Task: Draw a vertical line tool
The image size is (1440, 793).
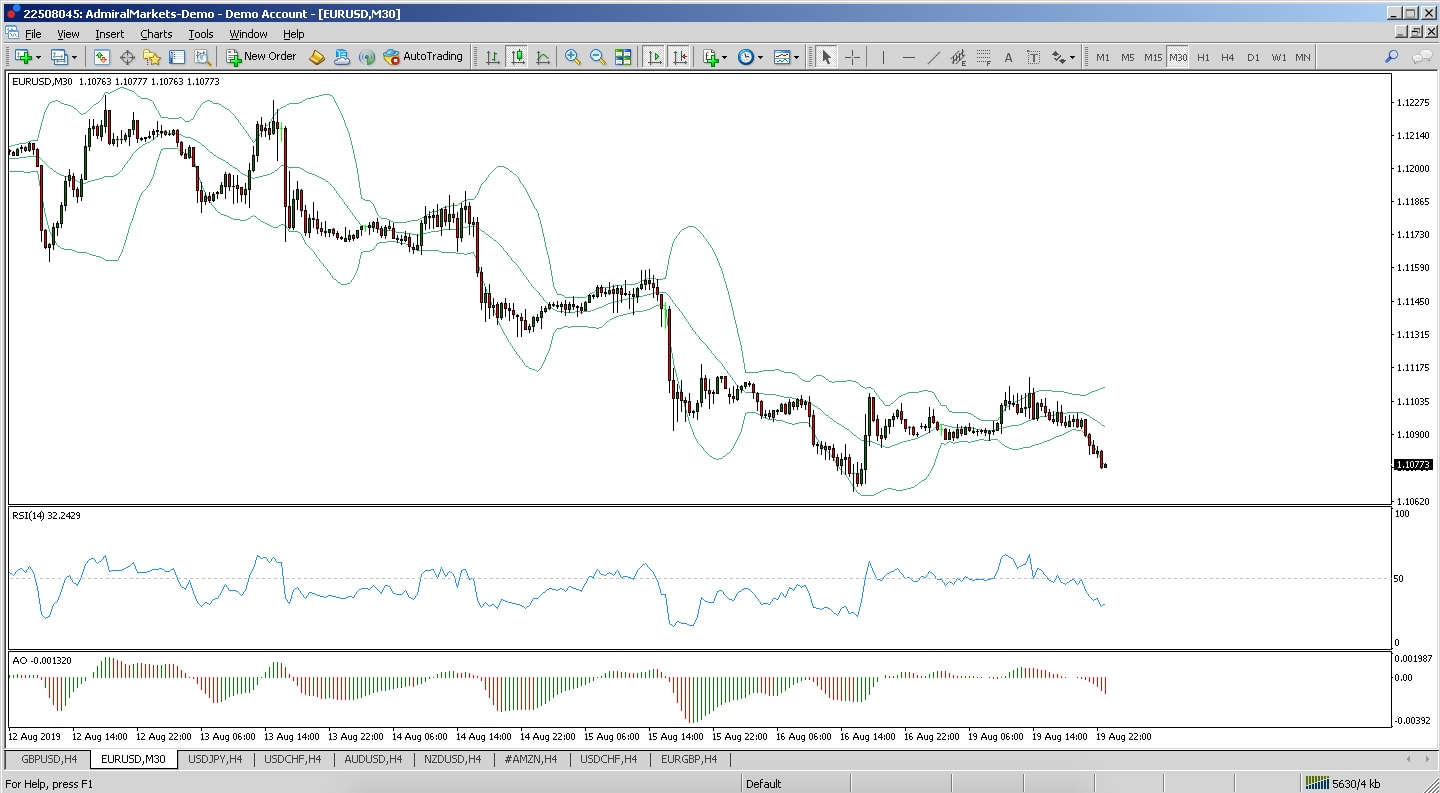Action: tap(883, 57)
